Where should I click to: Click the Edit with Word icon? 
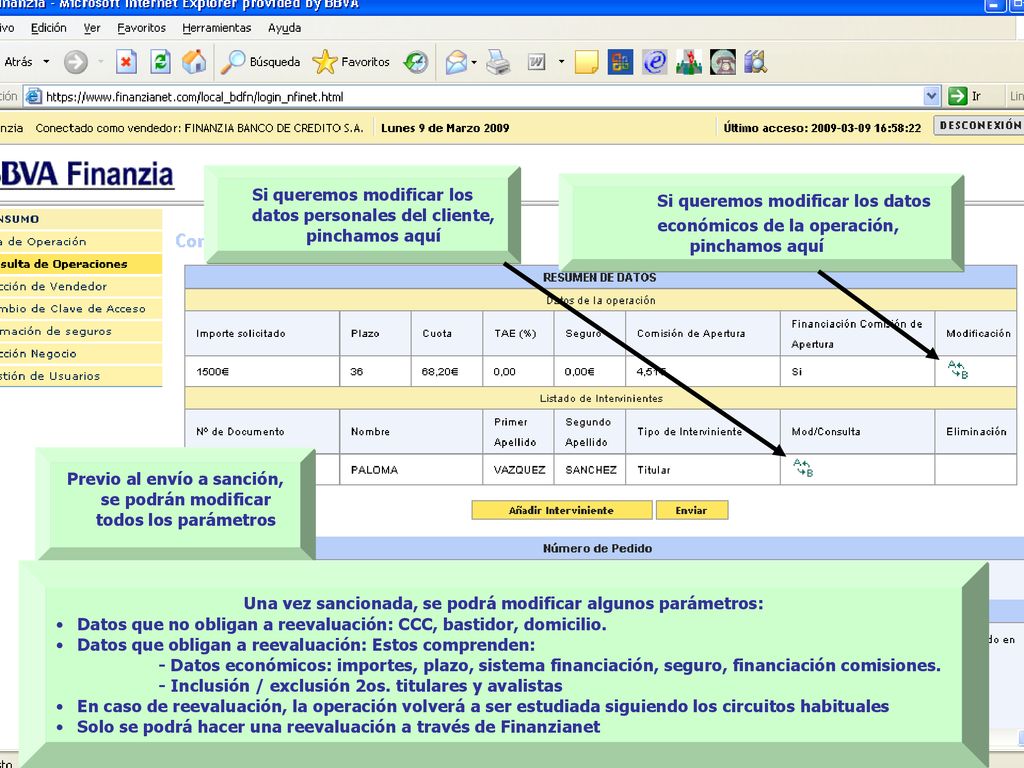pyautogui.click(x=536, y=62)
